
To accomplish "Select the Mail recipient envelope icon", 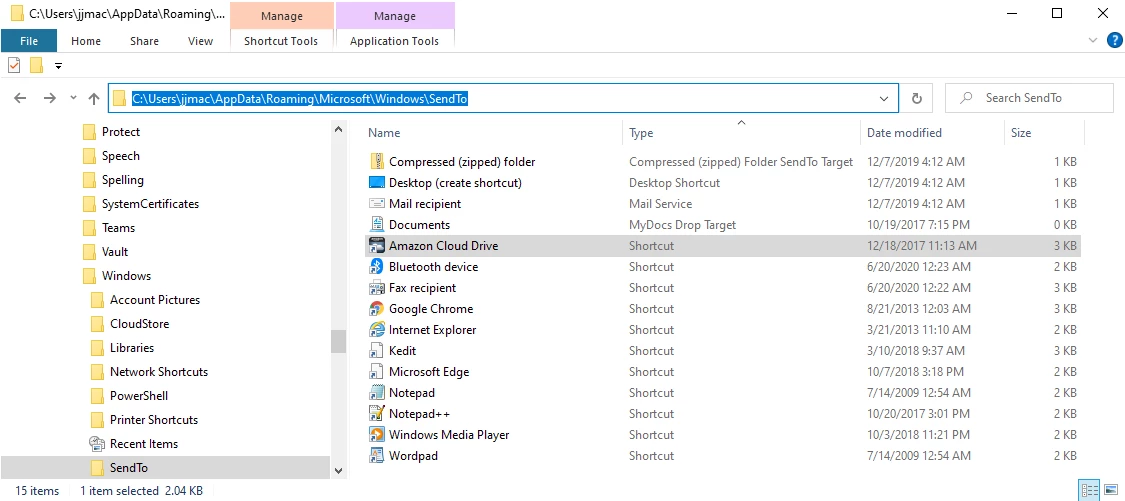I will click(377, 204).
